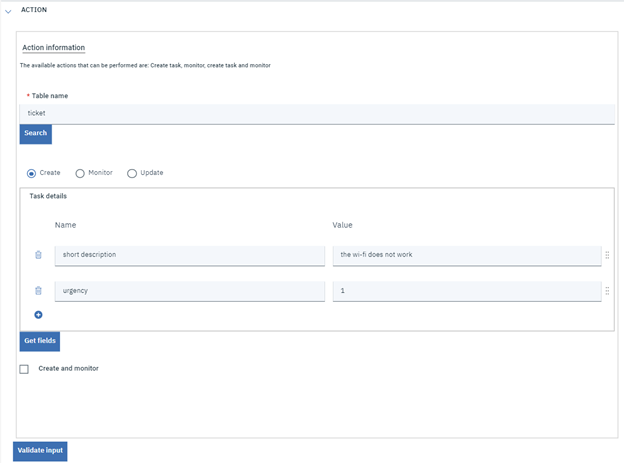Enable the Create and monitor checkbox

24,369
